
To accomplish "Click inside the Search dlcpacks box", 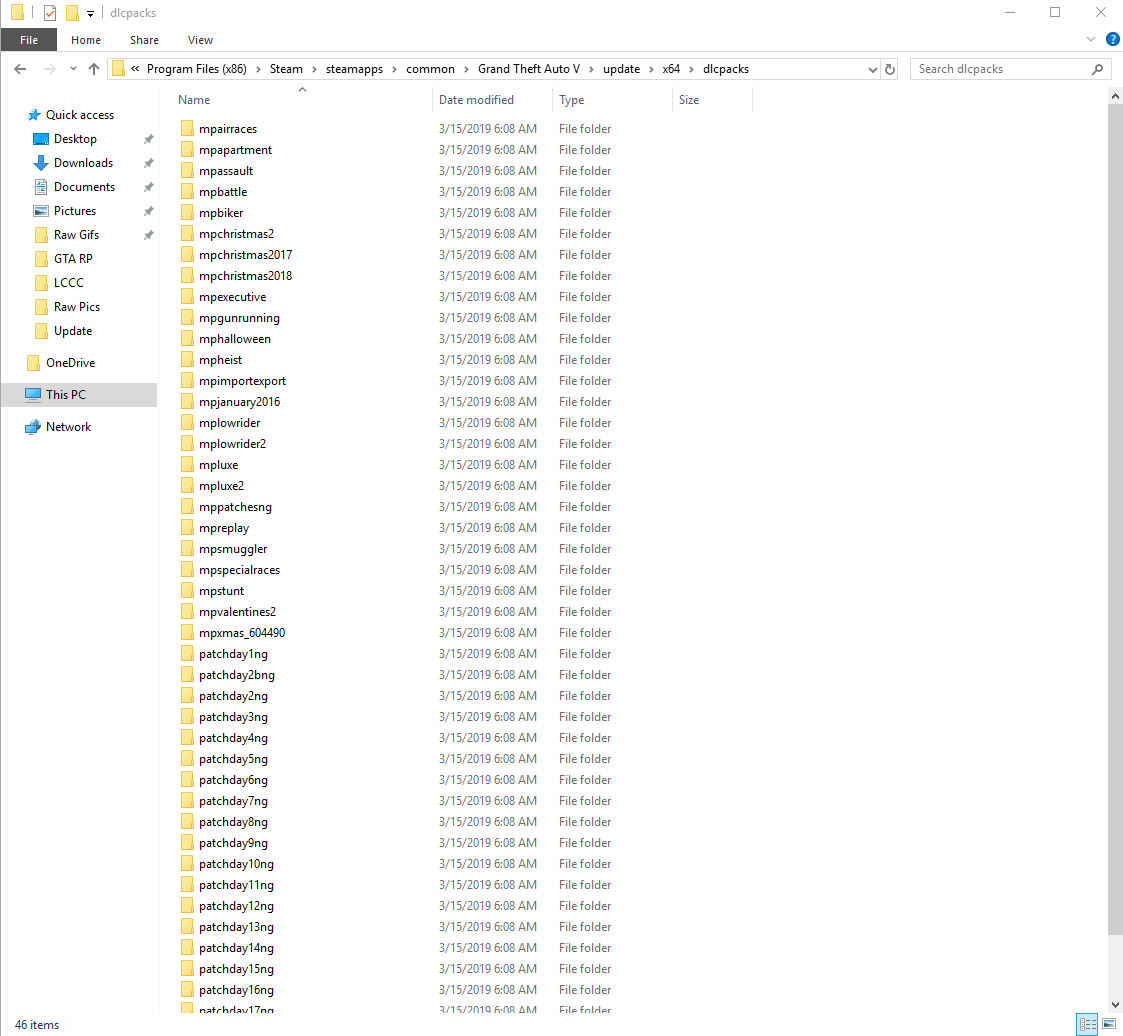I will coord(1000,68).
